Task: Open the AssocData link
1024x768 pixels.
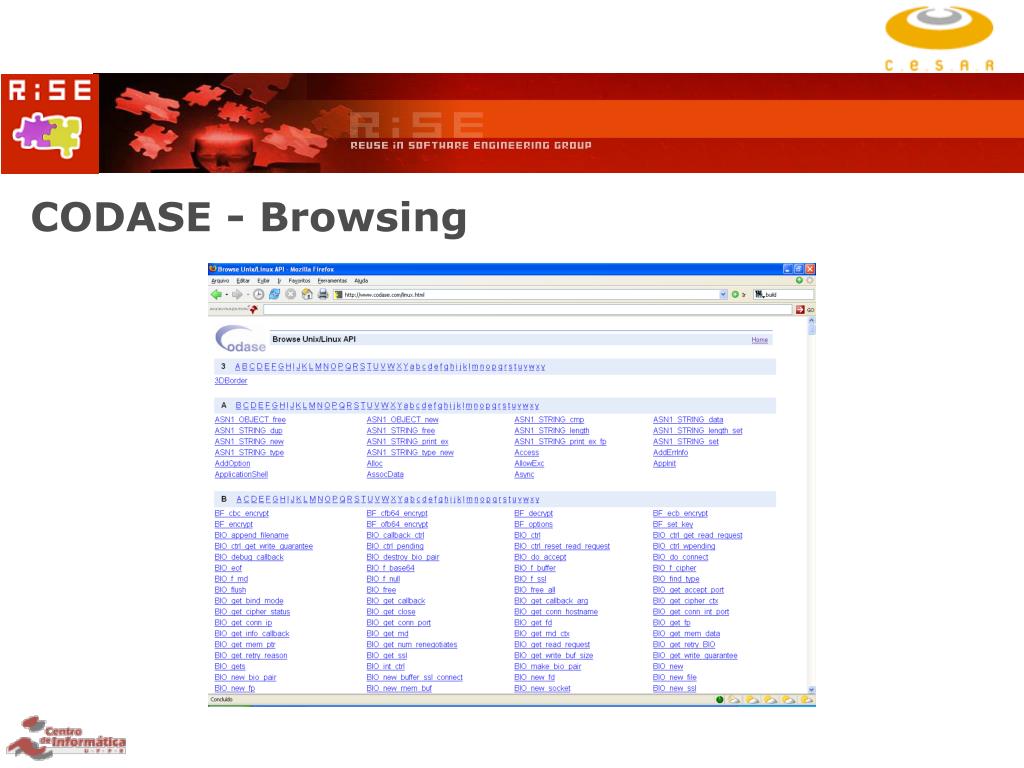Action: [x=385, y=475]
